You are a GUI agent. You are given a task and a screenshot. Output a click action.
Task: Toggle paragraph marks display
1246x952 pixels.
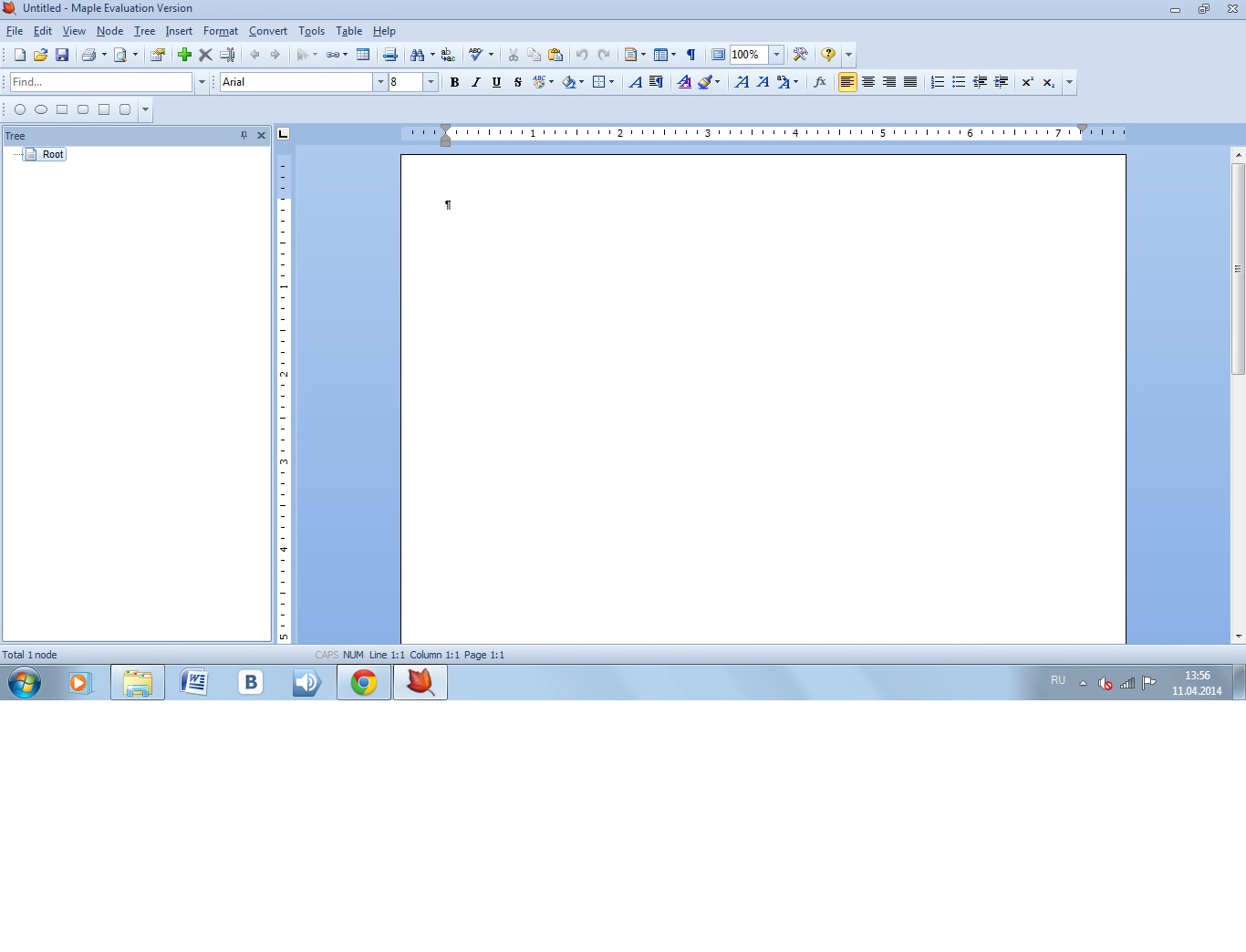[691, 55]
